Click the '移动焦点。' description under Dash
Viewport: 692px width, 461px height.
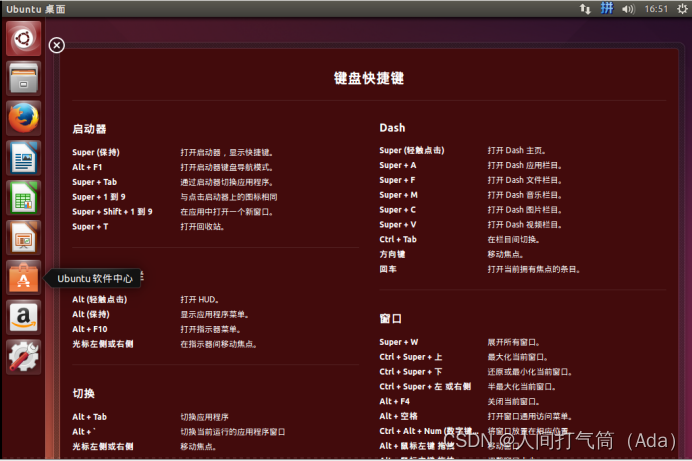coord(505,255)
